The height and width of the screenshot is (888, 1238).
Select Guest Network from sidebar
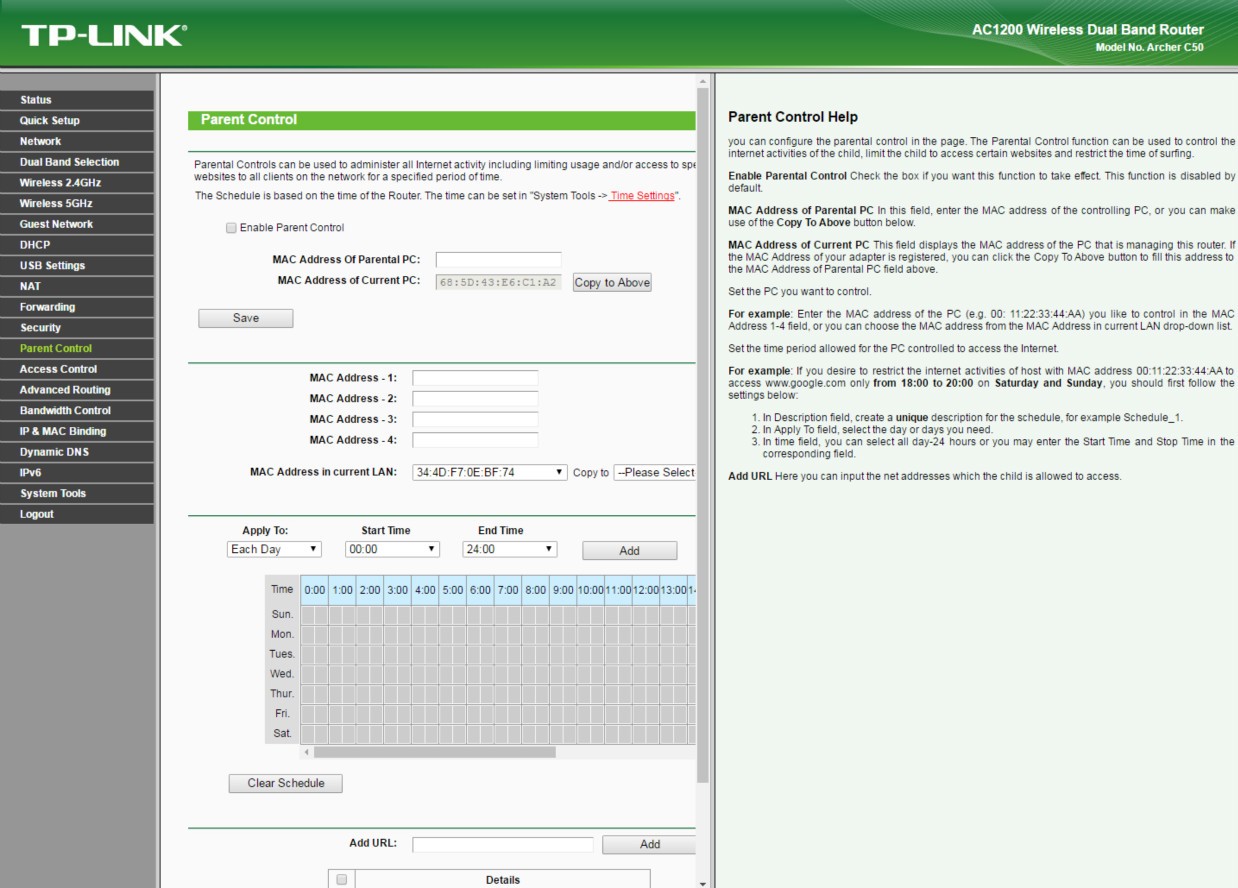click(56, 224)
